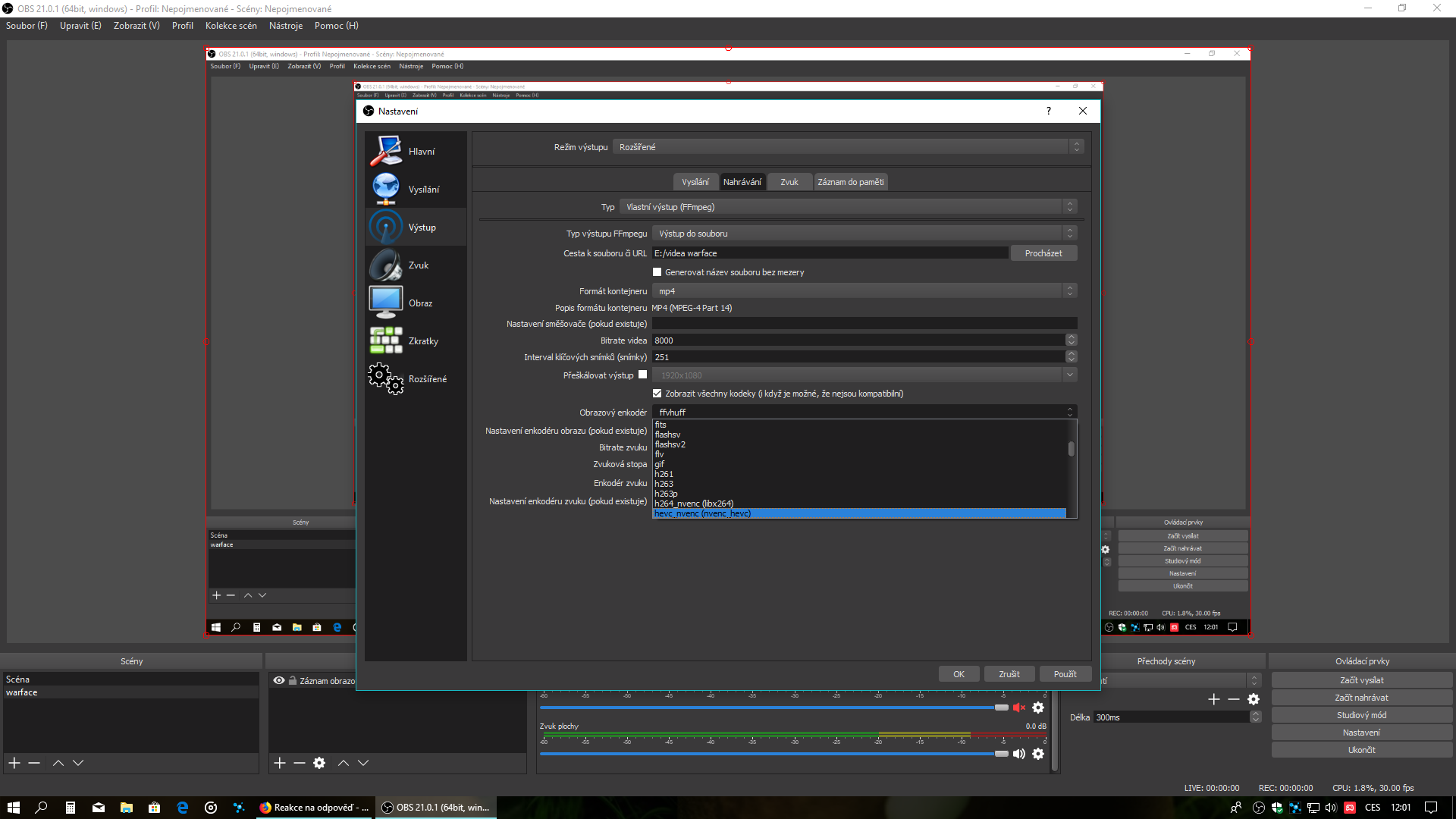Uncheck Zobrazit všechny kodeky checkbox

[x=657, y=394]
